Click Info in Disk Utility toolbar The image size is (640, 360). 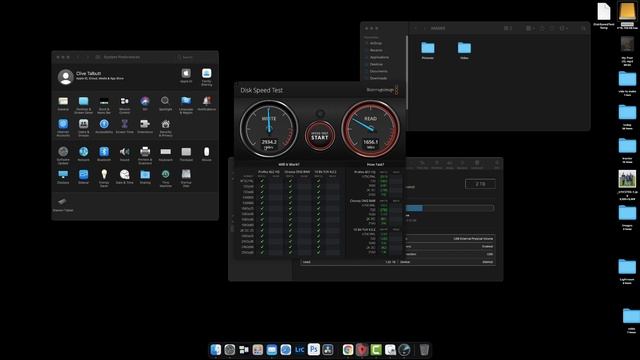point(497,164)
